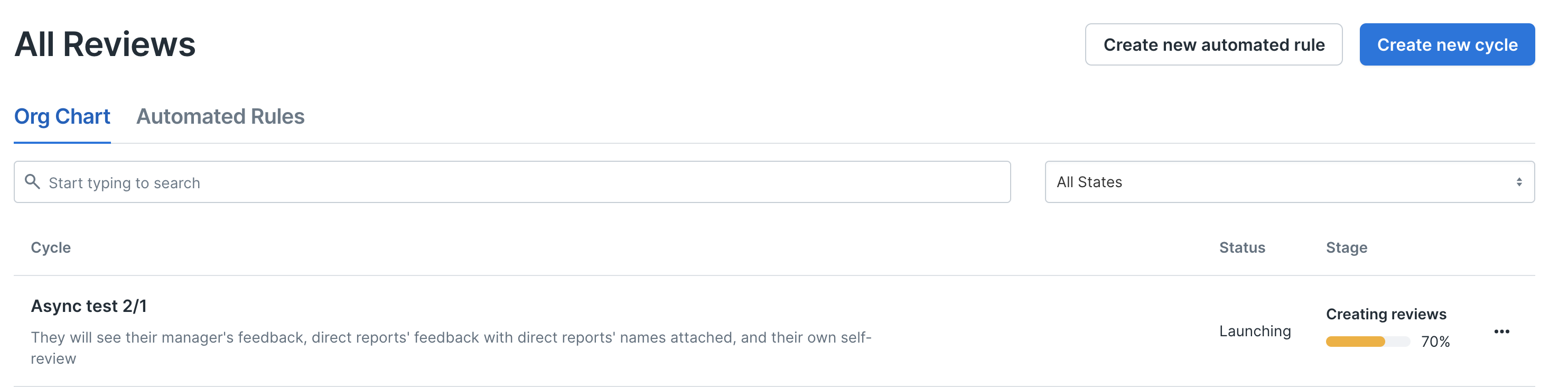Open the Async test 2/1 cycle
The image size is (1568, 387).
(89, 306)
